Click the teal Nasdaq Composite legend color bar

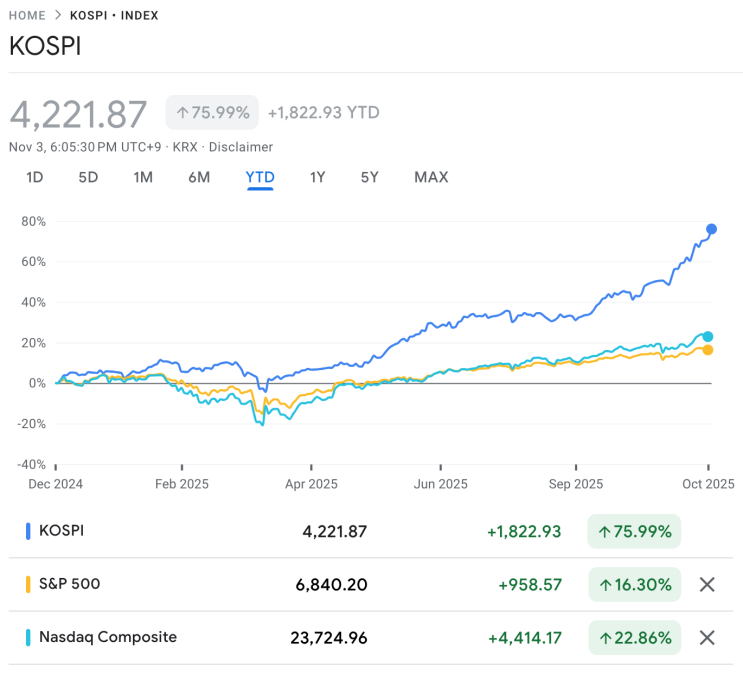pos(28,637)
